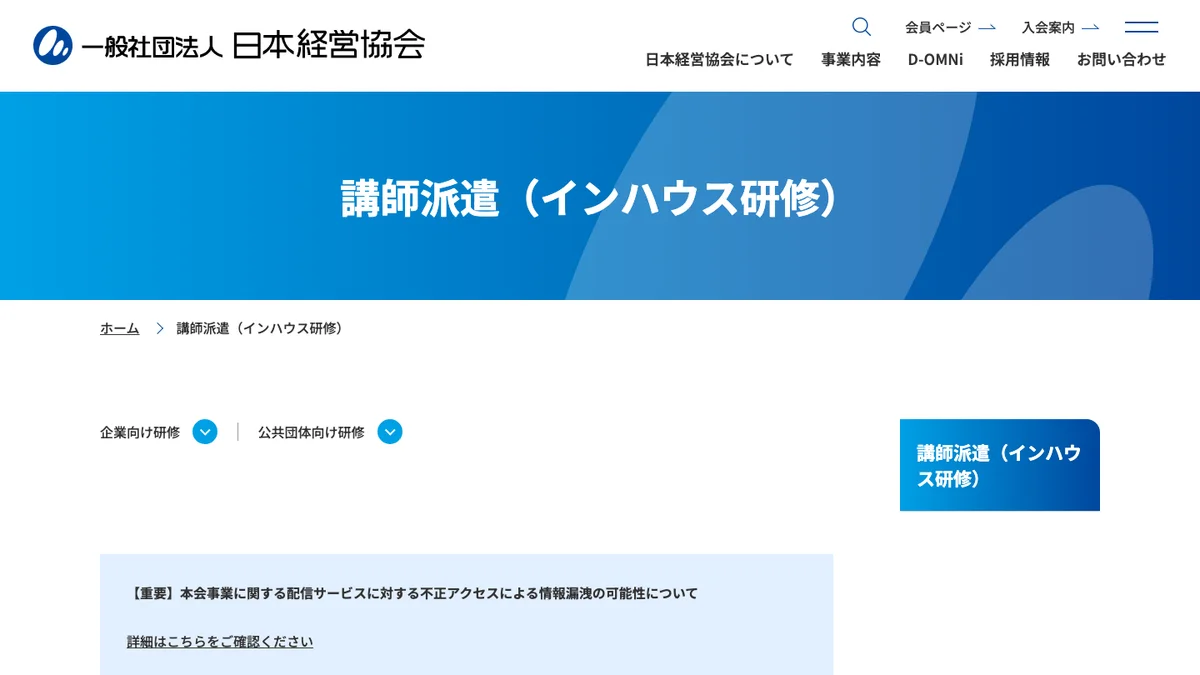Open the 採用情報 menu item
Screen dimensions: 1200x675
tap(1020, 60)
